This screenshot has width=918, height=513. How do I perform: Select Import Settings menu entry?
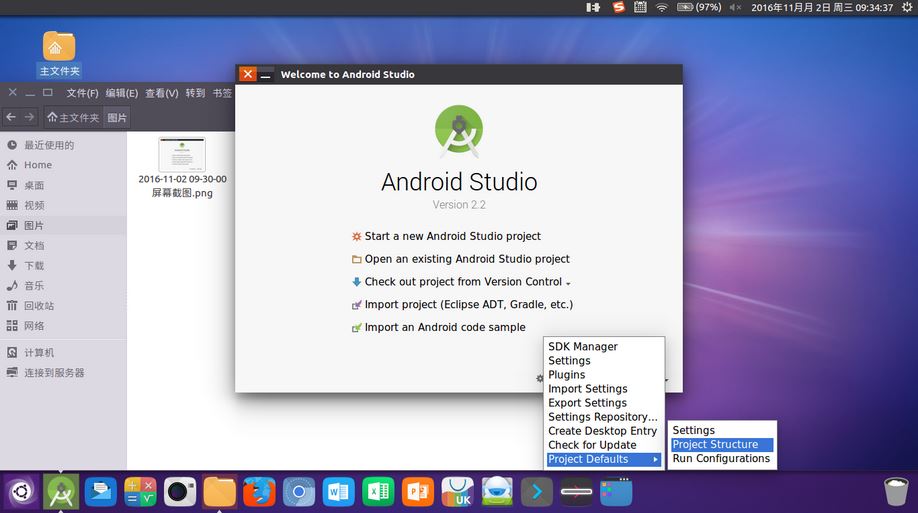[x=604, y=389]
